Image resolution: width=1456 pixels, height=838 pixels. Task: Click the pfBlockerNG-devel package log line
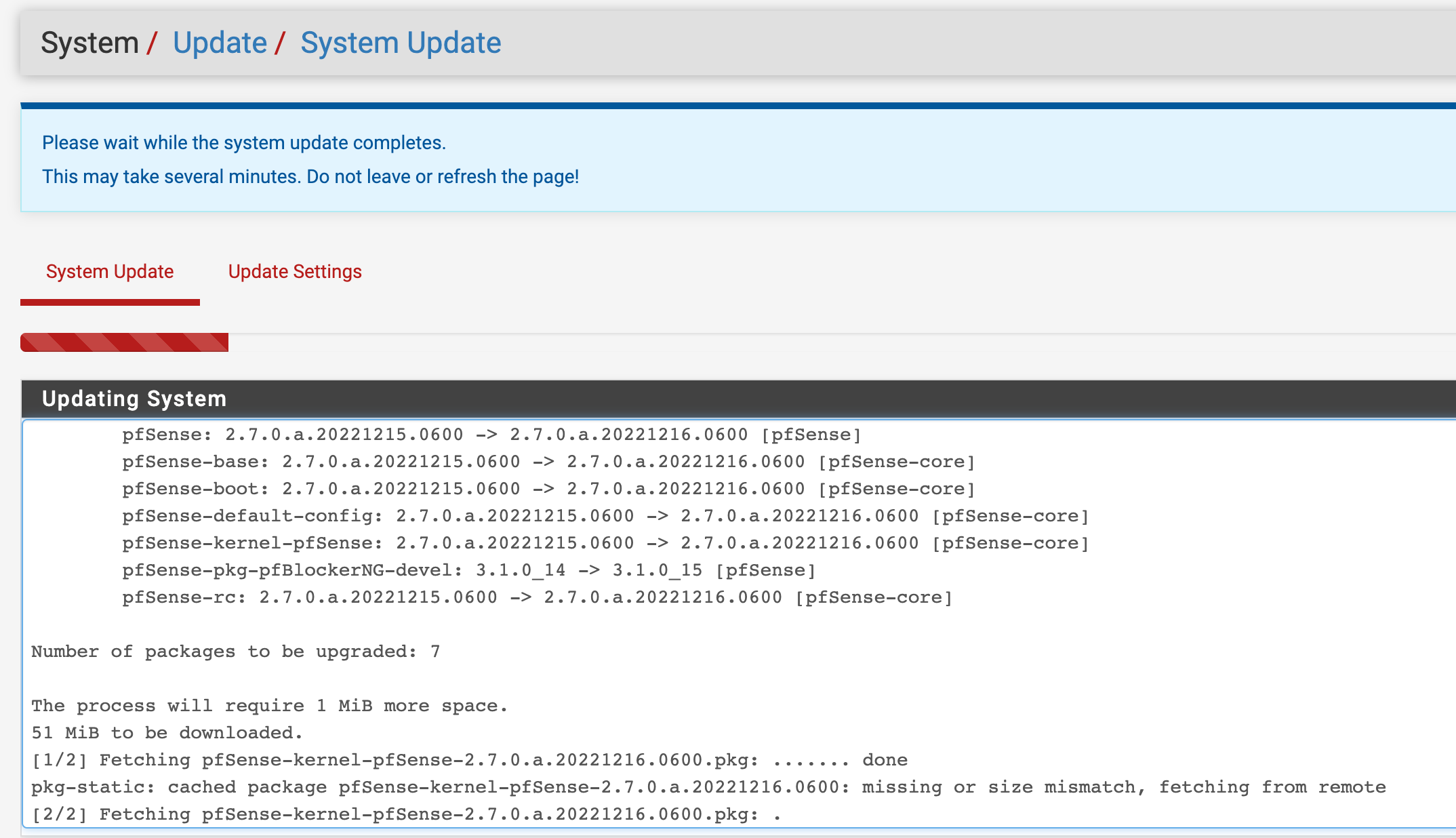click(468, 570)
